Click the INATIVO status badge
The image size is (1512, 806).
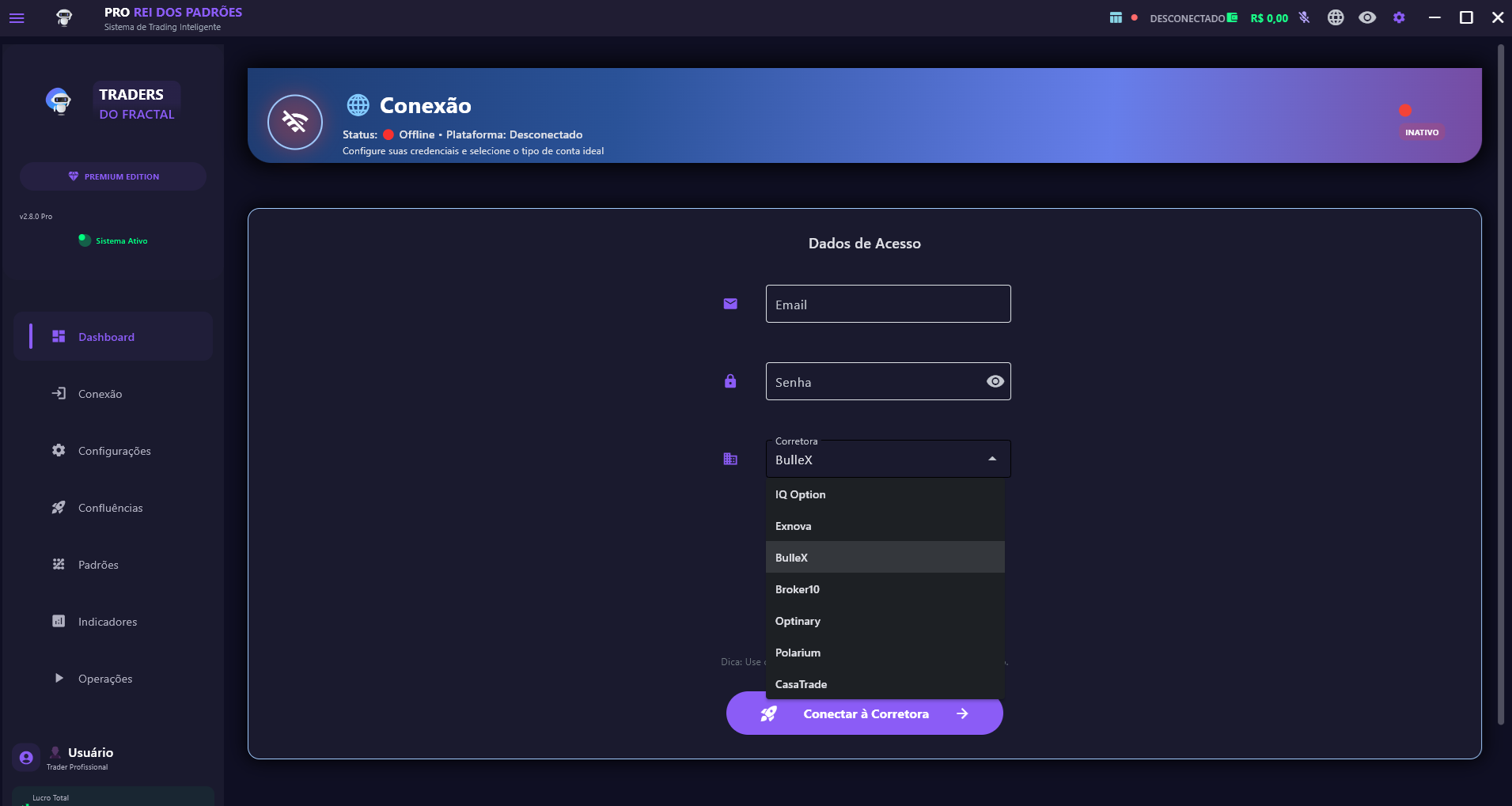tap(1421, 132)
